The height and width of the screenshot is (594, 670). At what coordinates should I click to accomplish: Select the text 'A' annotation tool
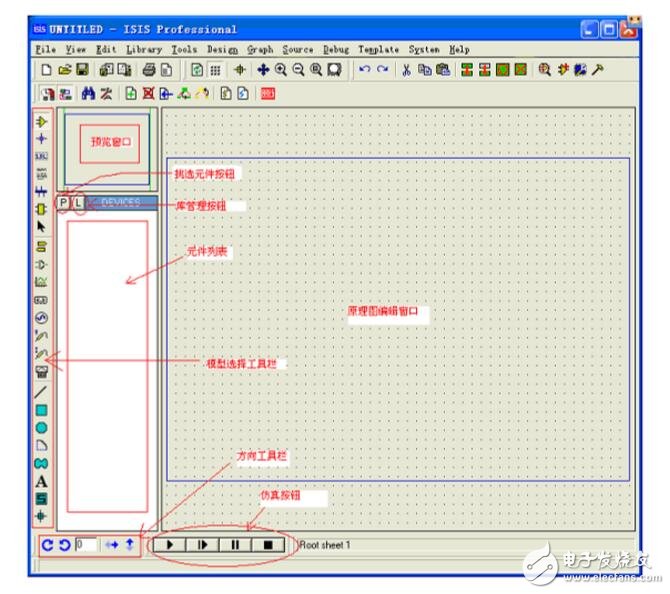point(42,482)
